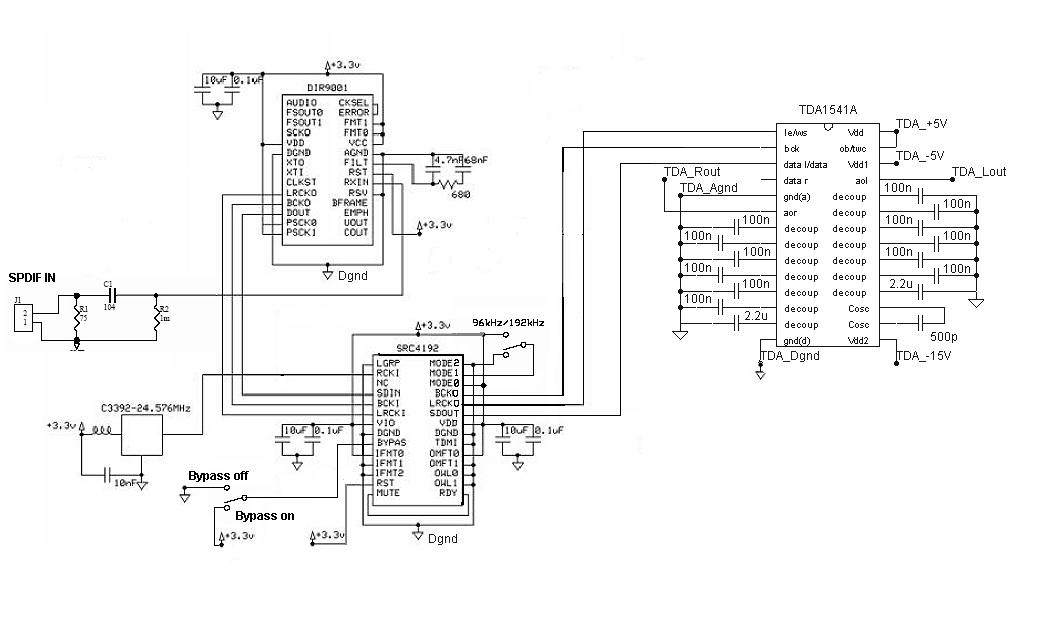
Task: Click the LRCKI pin label
Action: tap(391, 413)
